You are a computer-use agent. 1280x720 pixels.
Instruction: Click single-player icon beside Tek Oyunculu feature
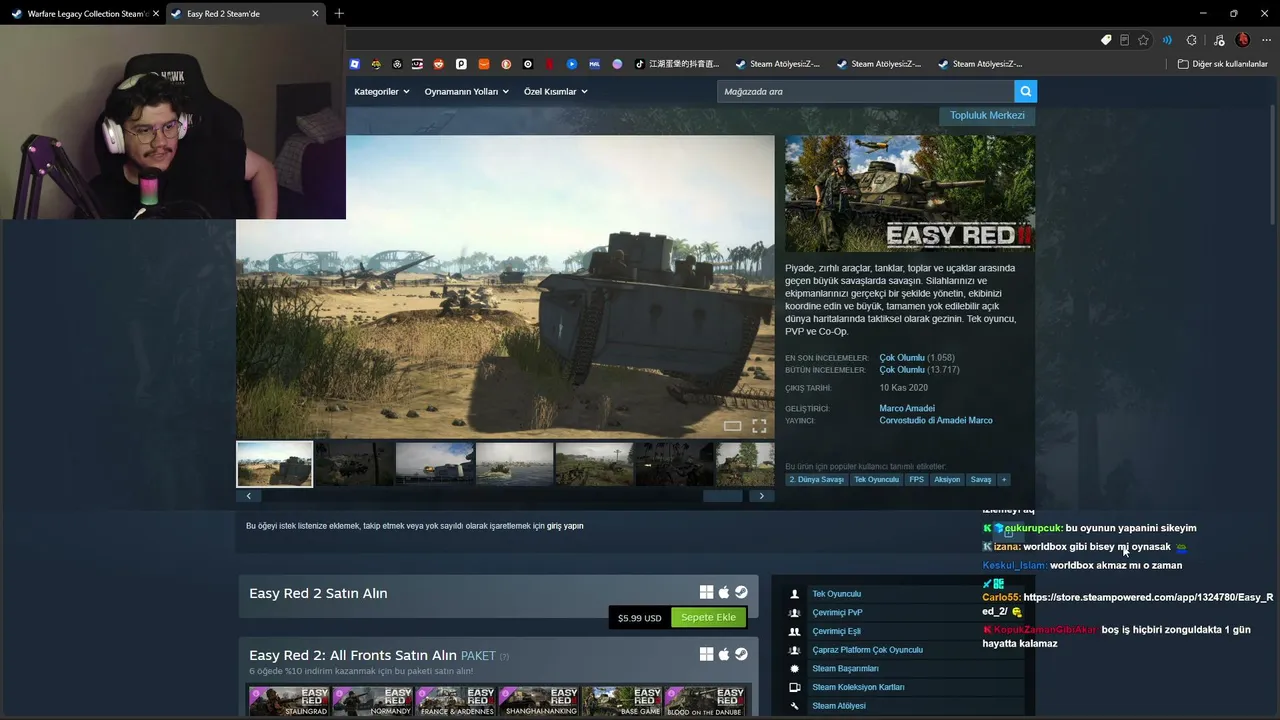point(795,594)
